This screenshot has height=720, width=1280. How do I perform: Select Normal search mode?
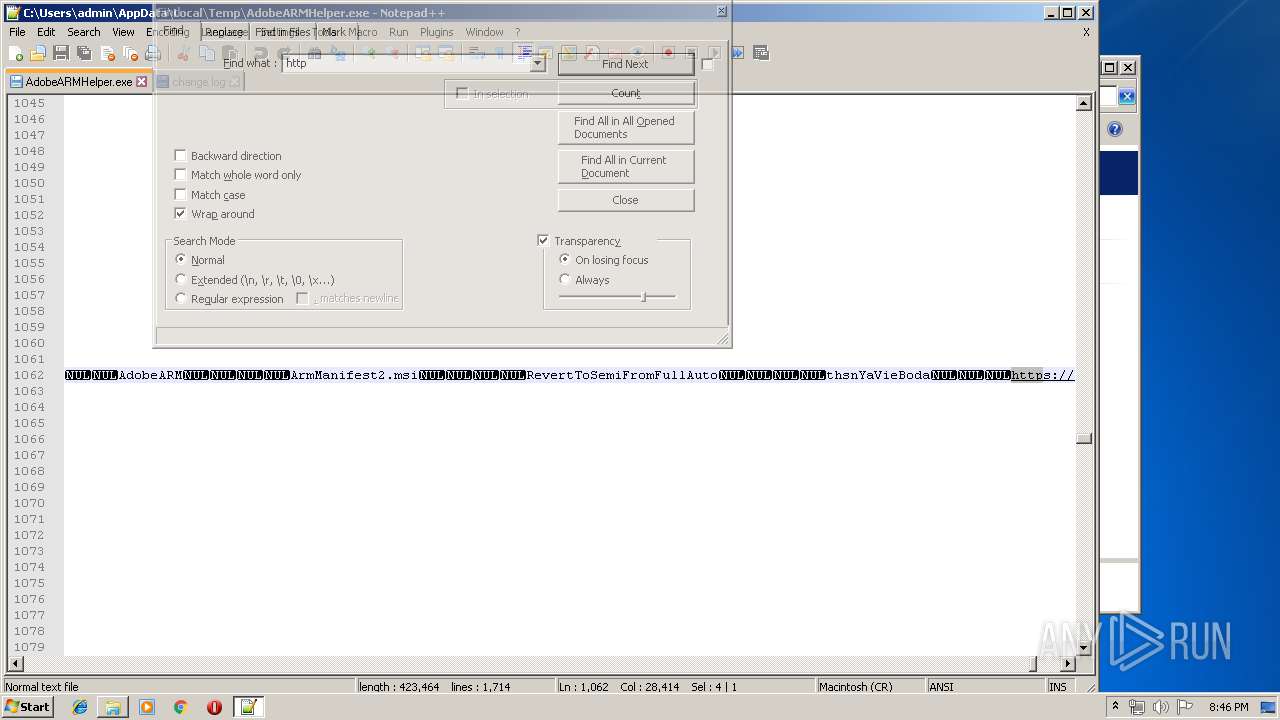tap(181, 260)
